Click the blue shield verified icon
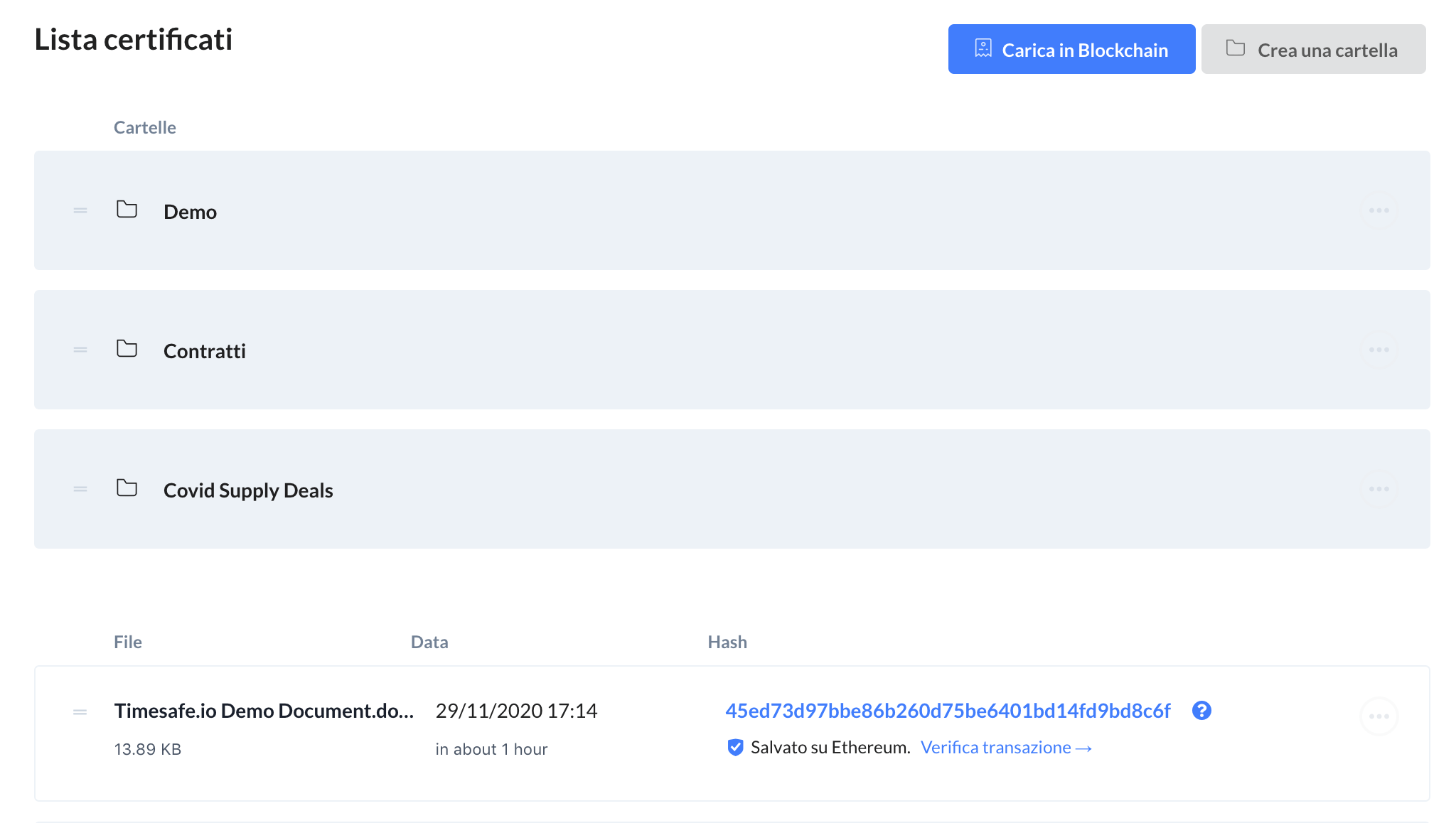Image resolution: width=1456 pixels, height=823 pixels. (735, 748)
